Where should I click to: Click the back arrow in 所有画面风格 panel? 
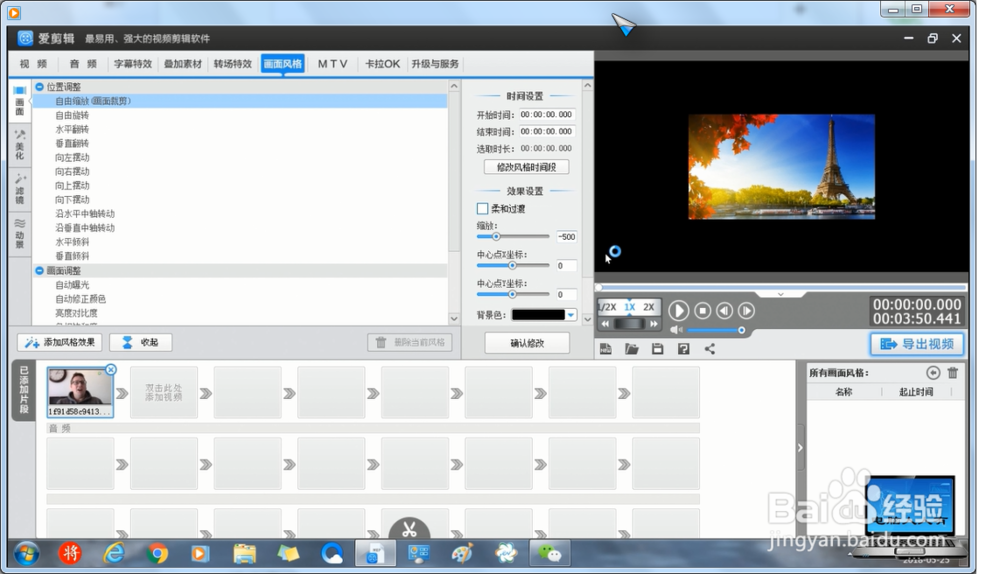click(933, 372)
